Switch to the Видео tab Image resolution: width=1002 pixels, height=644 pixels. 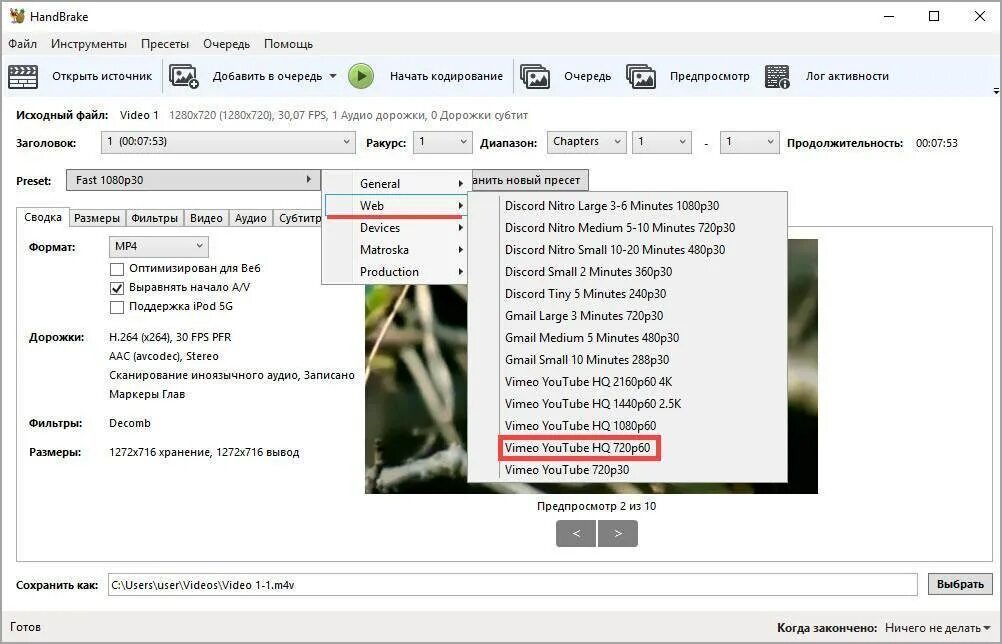[206, 218]
